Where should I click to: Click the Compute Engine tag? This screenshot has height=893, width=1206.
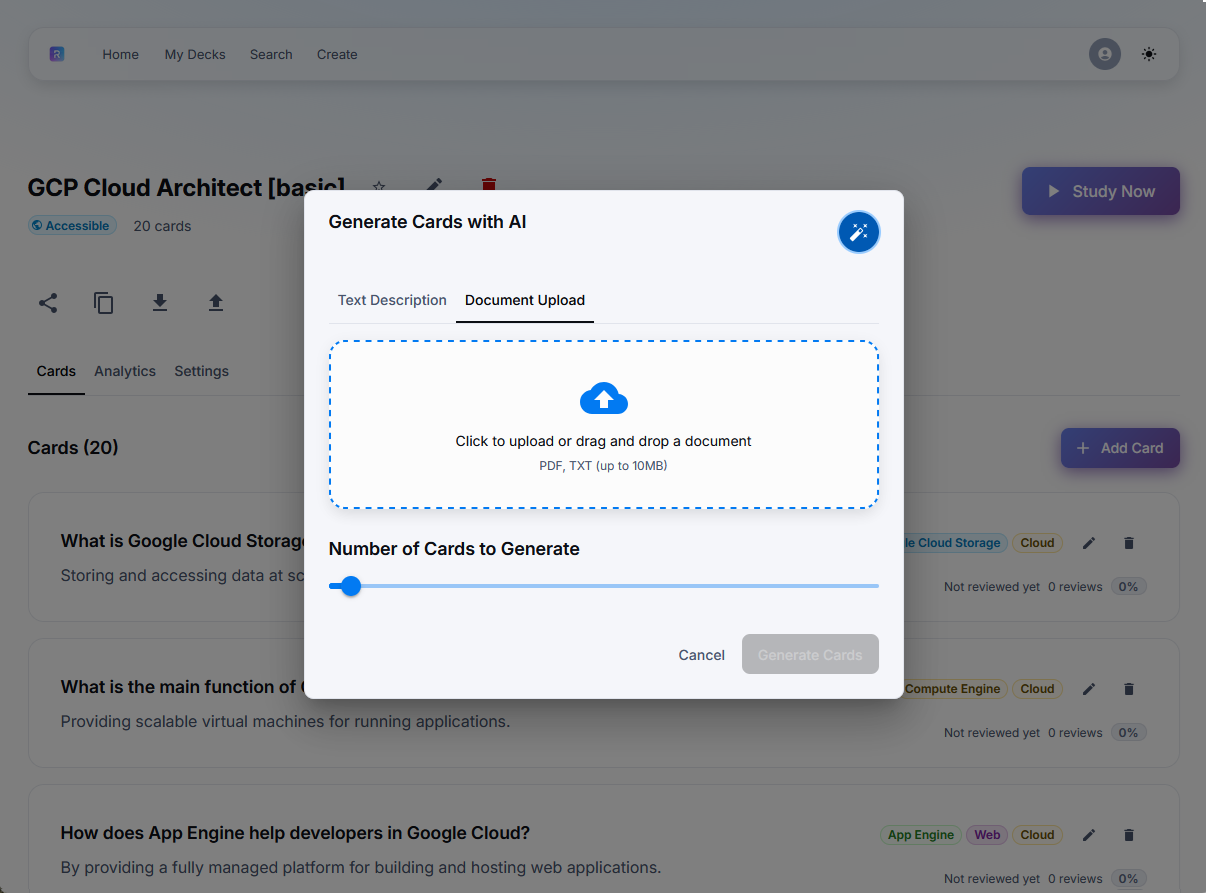[x=952, y=689]
